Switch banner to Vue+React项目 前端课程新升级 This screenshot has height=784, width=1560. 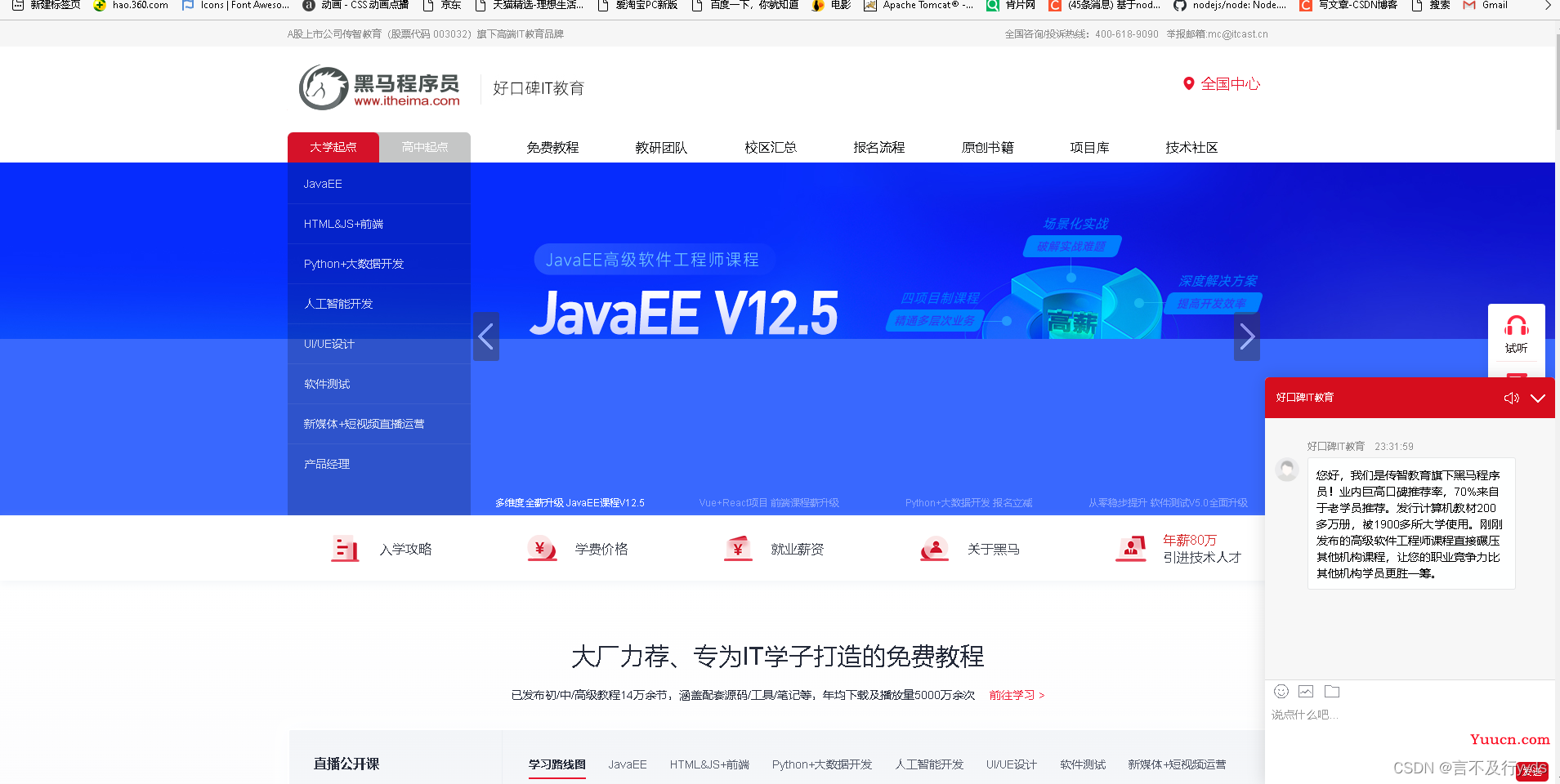click(x=769, y=503)
